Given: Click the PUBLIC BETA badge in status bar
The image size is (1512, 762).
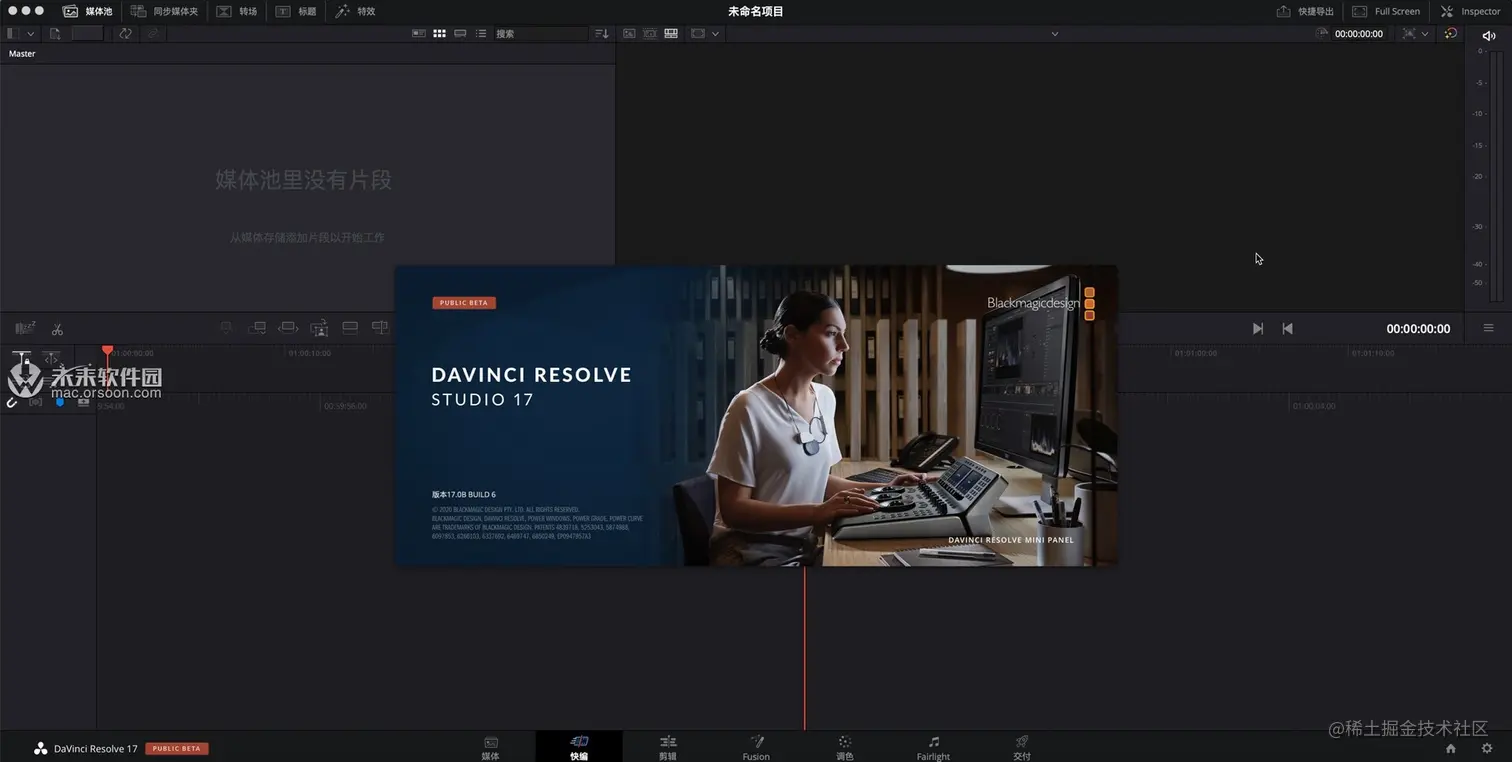Looking at the screenshot, I should tap(177, 748).
